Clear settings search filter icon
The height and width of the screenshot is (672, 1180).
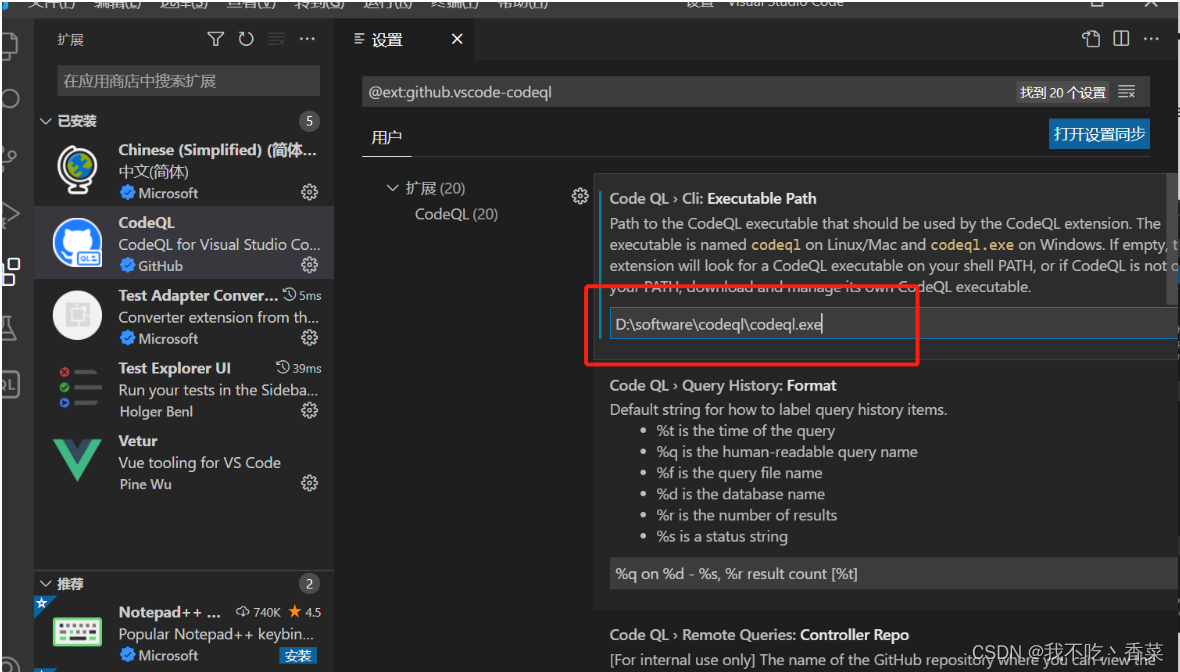[1127, 92]
